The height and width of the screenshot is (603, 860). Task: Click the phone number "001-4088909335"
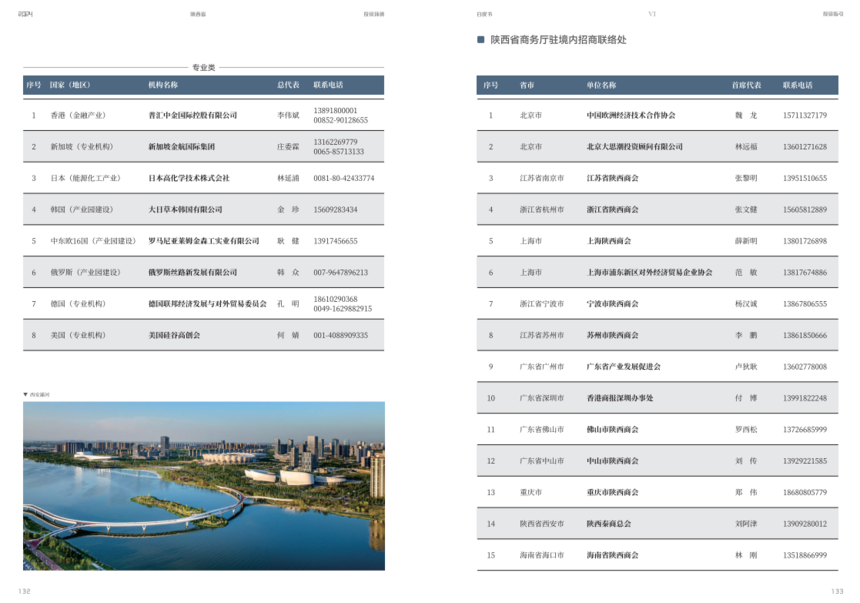pyautogui.click(x=341, y=335)
